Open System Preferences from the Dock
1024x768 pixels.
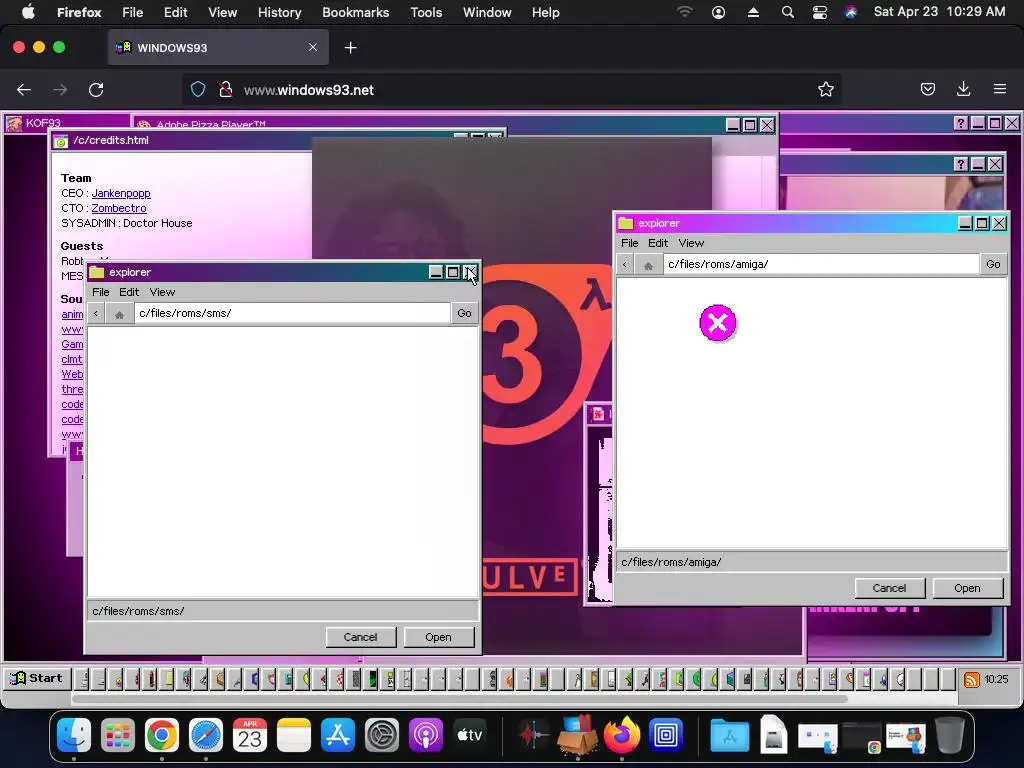pos(381,736)
